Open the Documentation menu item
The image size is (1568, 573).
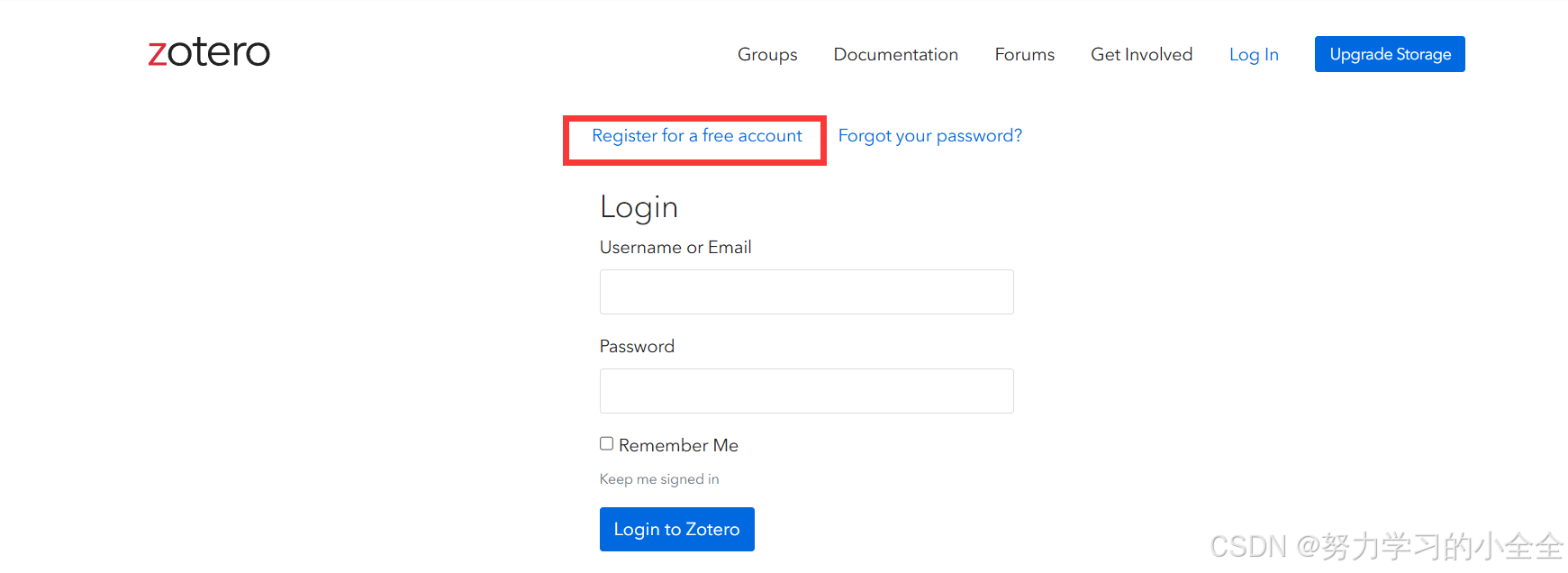point(896,54)
